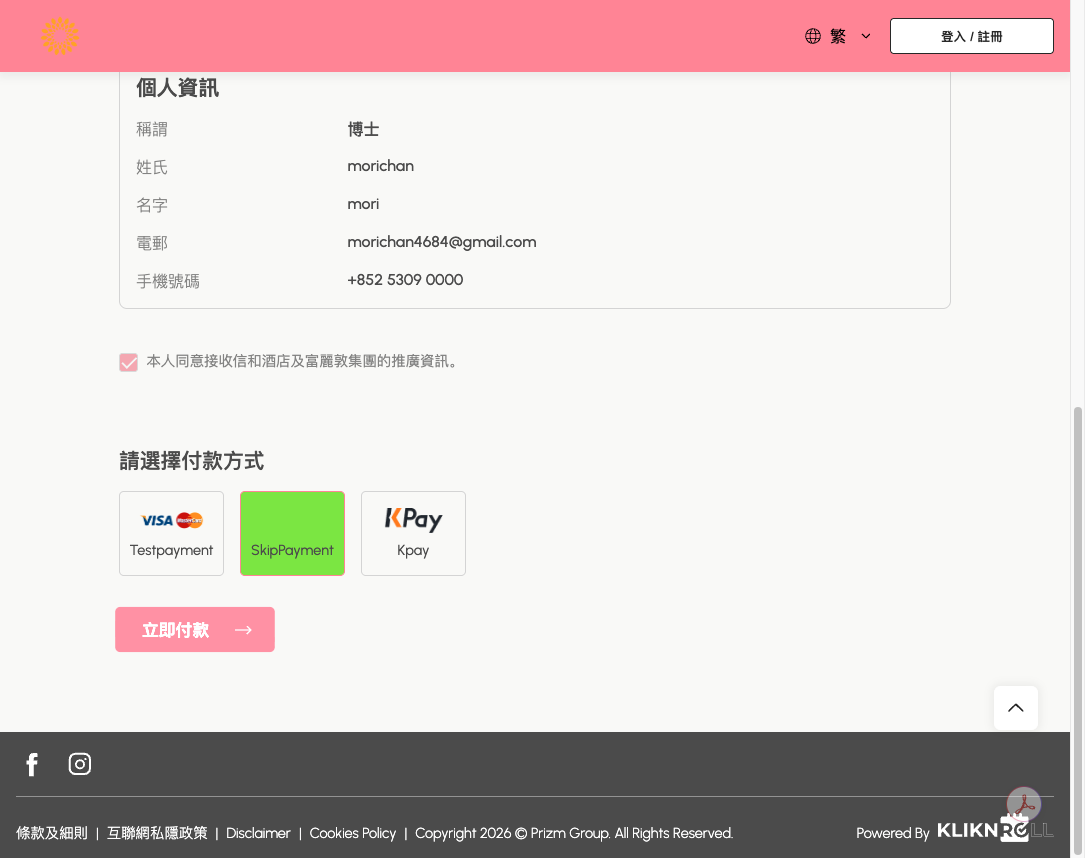Click the surname value morichan

[381, 166]
